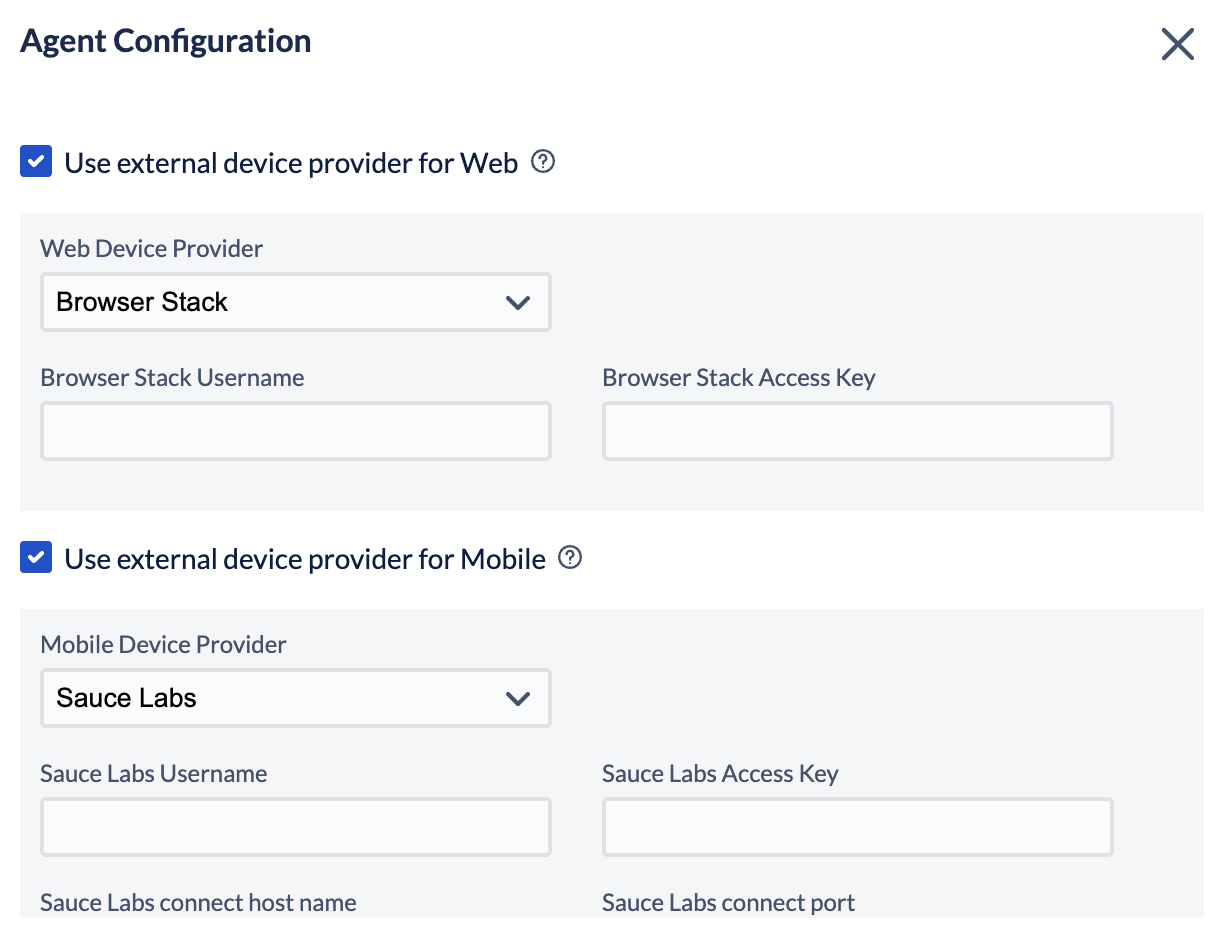Screen dimensions: 1220x946
Task: Focus the Browser Stack Username field
Action: (295, 431)
